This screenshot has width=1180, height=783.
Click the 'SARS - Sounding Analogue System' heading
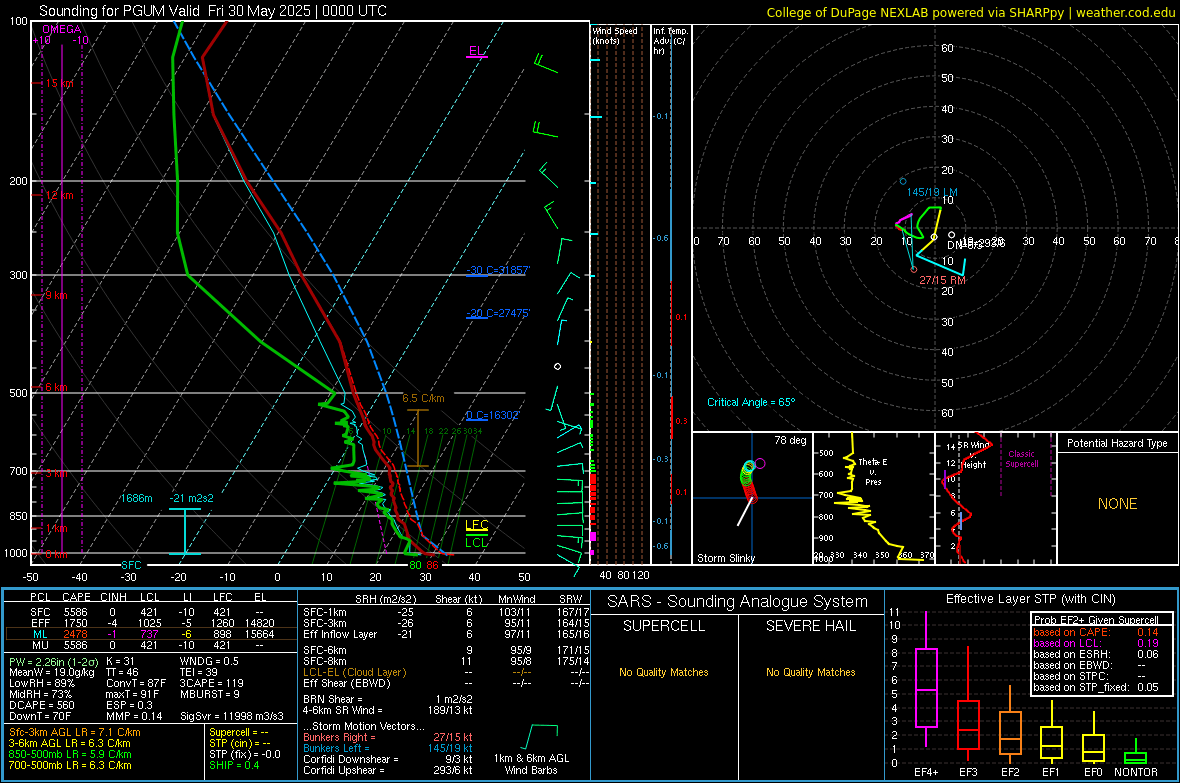pos(738,602)
